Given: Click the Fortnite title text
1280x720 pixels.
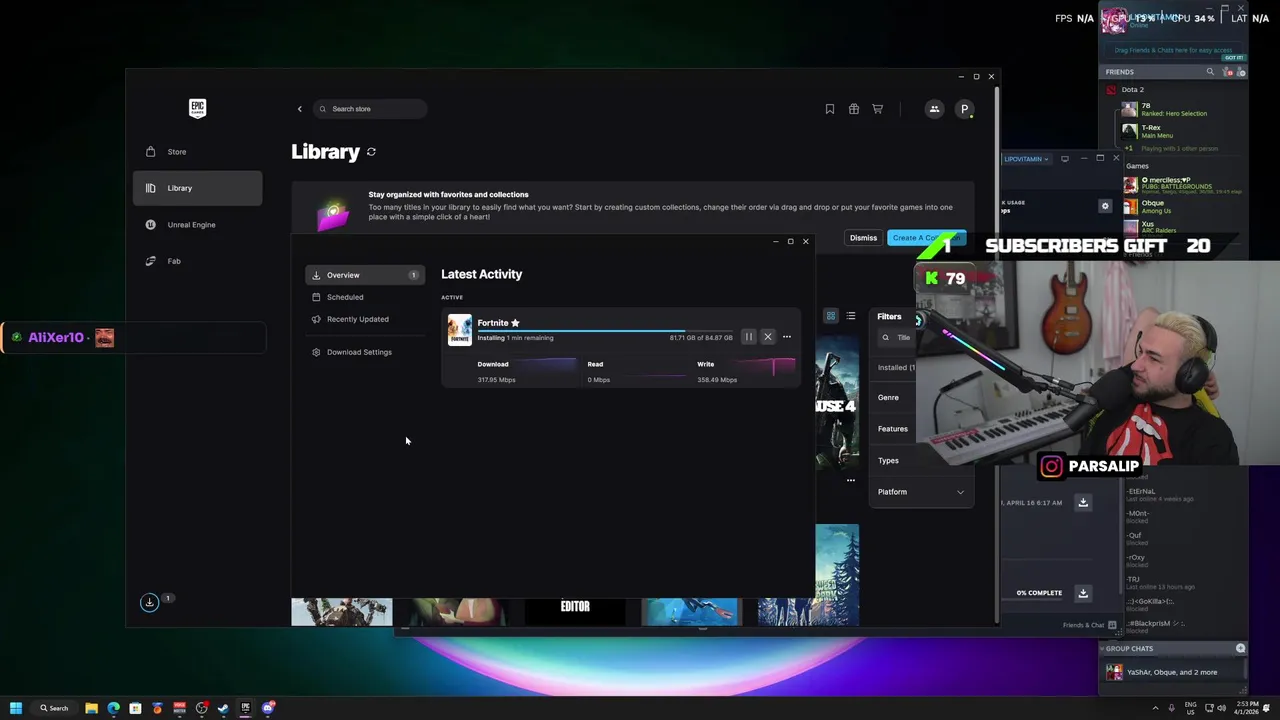Looking at the screenshot, I should (x=493, y=323).
